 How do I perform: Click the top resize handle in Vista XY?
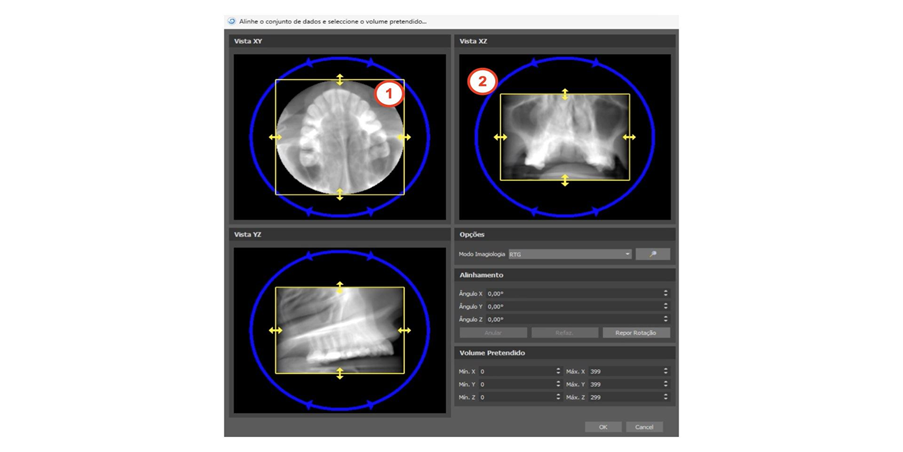click(x=340, y=79)
